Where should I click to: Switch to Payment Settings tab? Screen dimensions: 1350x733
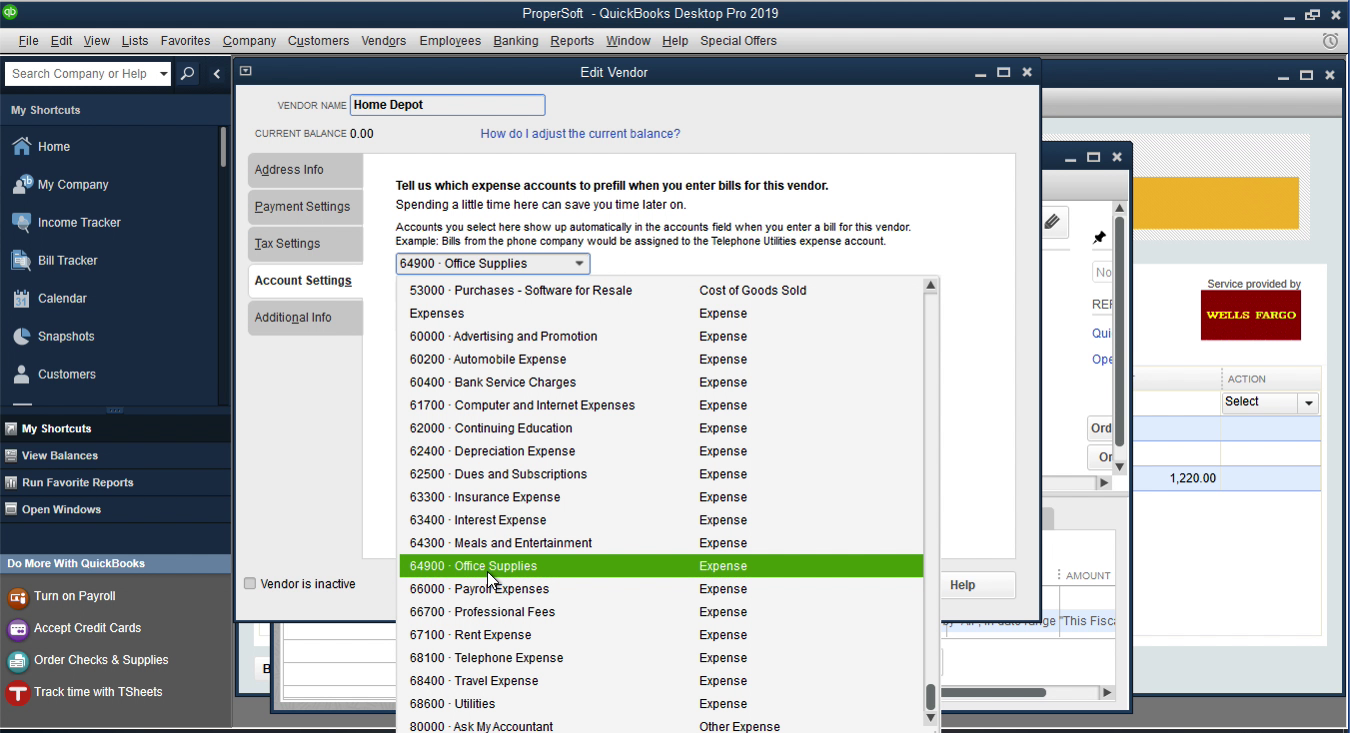click(305, 207)
